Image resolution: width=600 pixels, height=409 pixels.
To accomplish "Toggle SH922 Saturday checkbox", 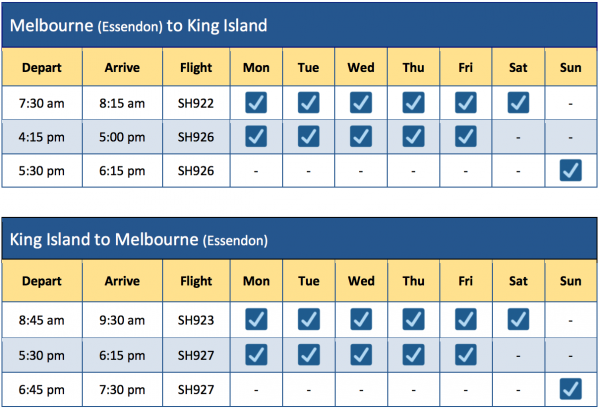I will [x=518, y=102].
